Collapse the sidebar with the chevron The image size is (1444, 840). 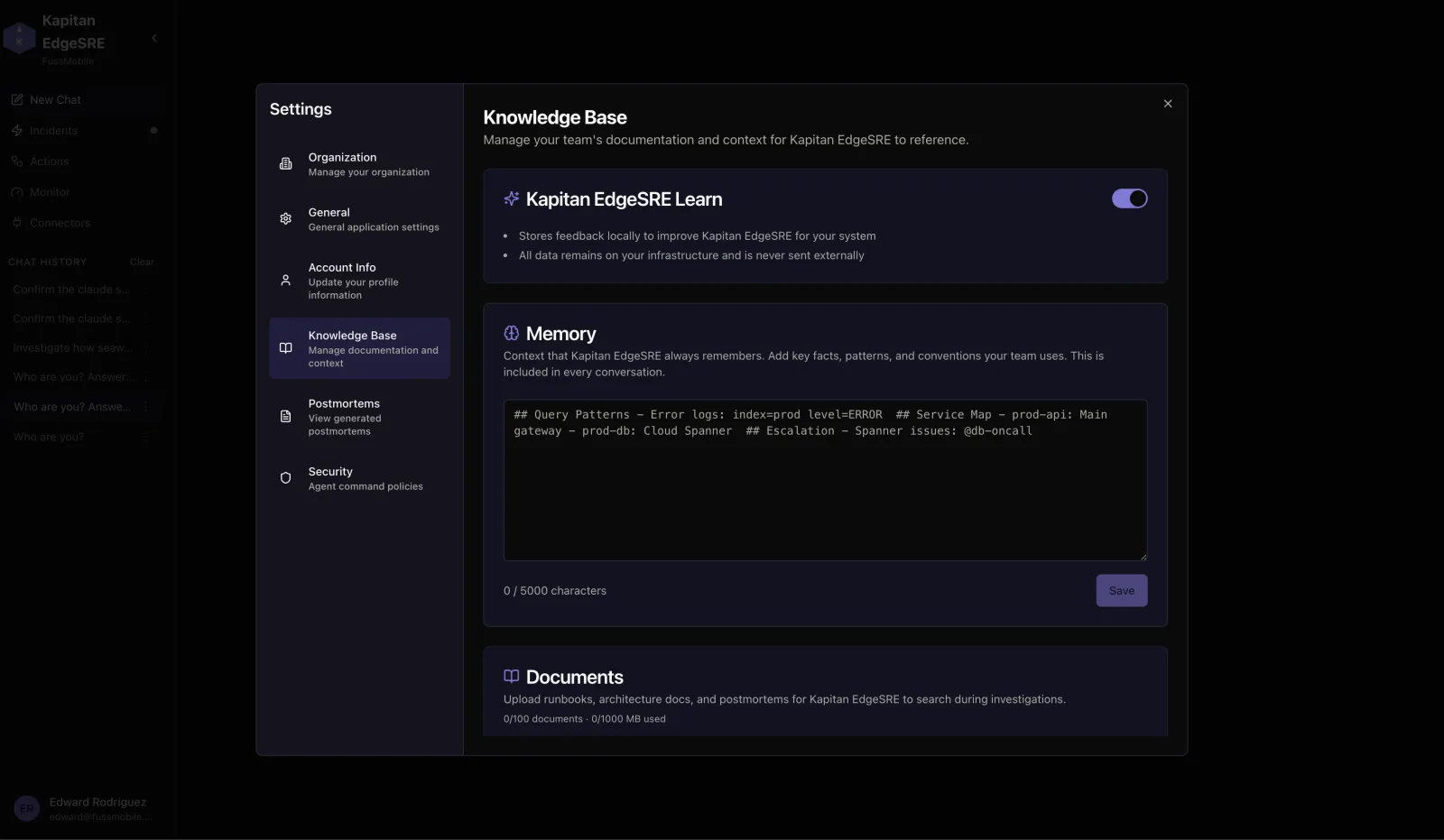tap(154, 38)
